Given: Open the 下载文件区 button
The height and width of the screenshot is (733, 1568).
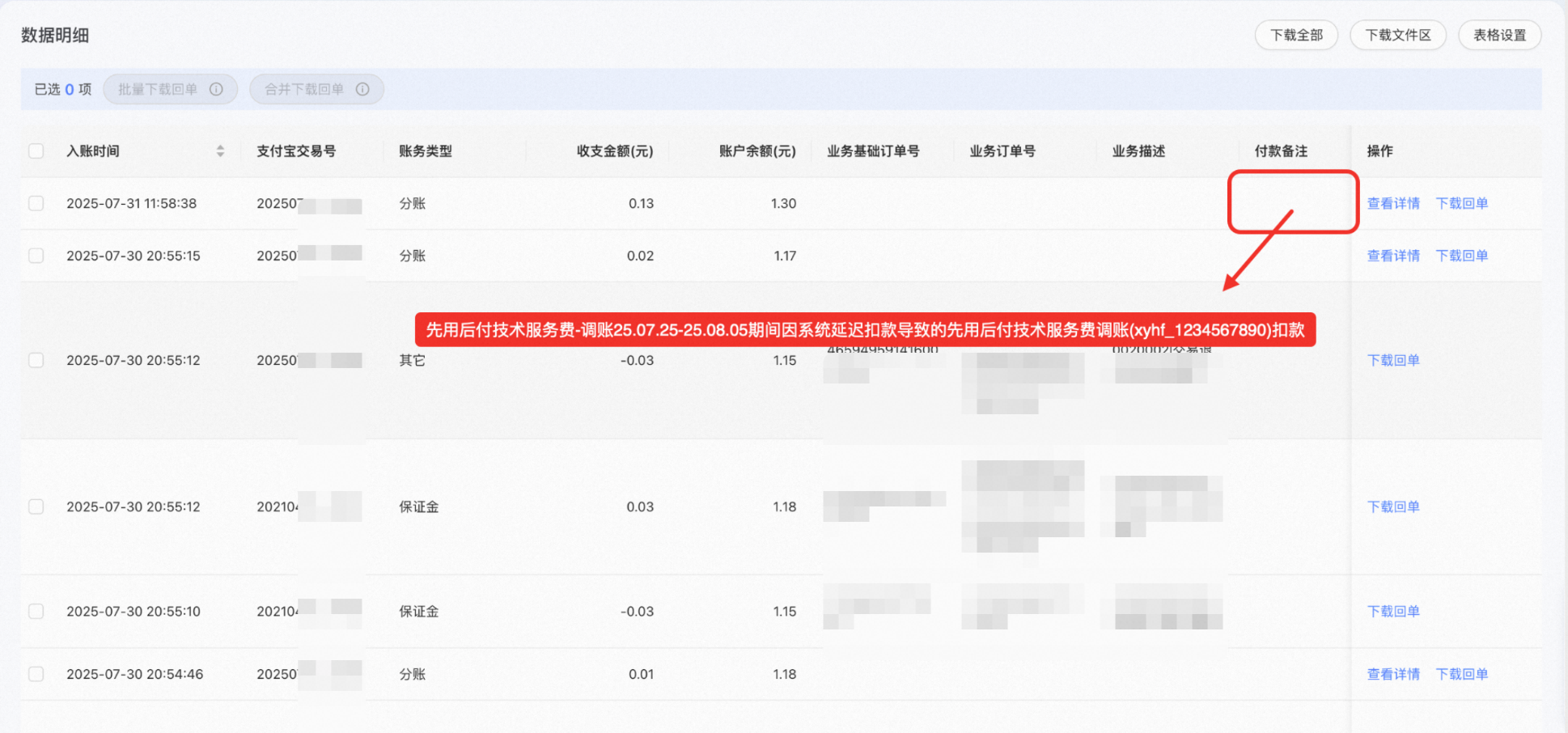Looking at the screenshot, I should pos(1398,35).
